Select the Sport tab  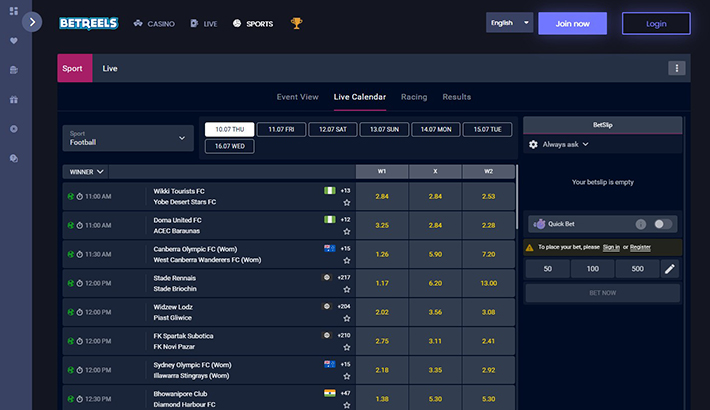pos(75,68)
